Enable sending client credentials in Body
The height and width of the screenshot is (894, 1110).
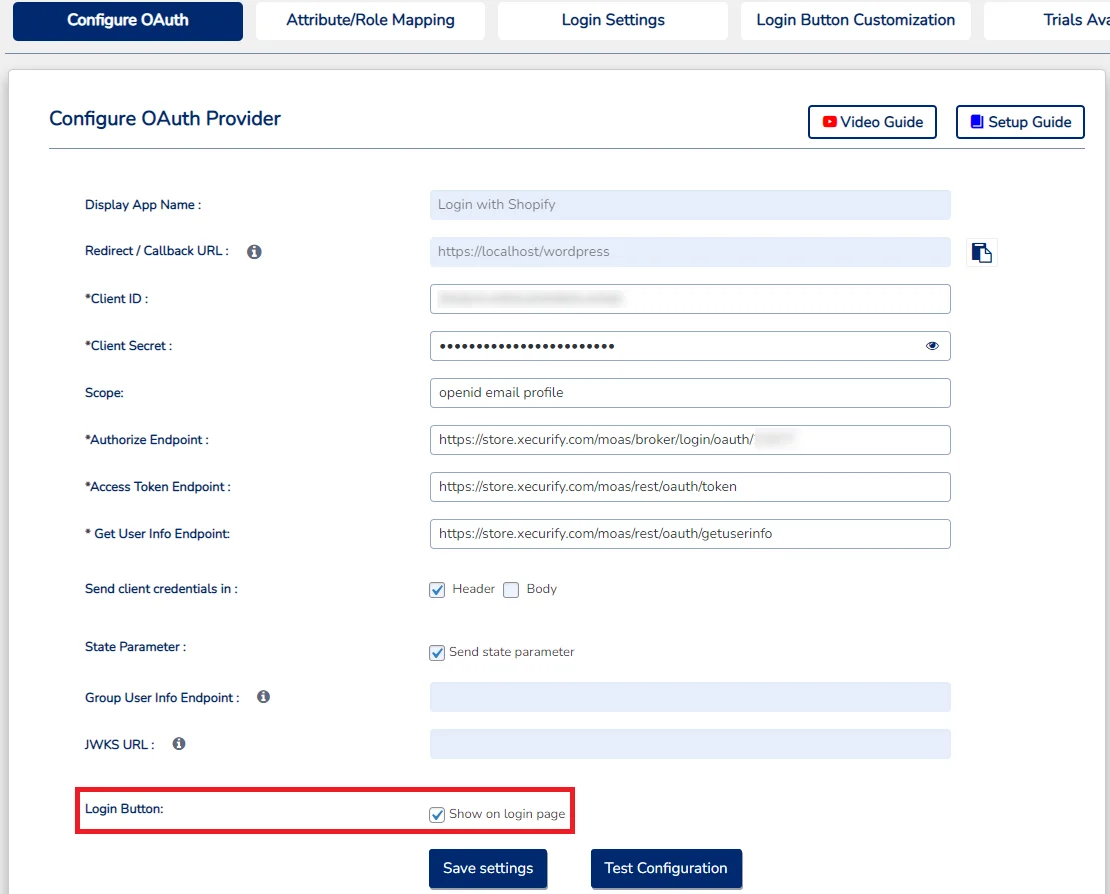510,590
